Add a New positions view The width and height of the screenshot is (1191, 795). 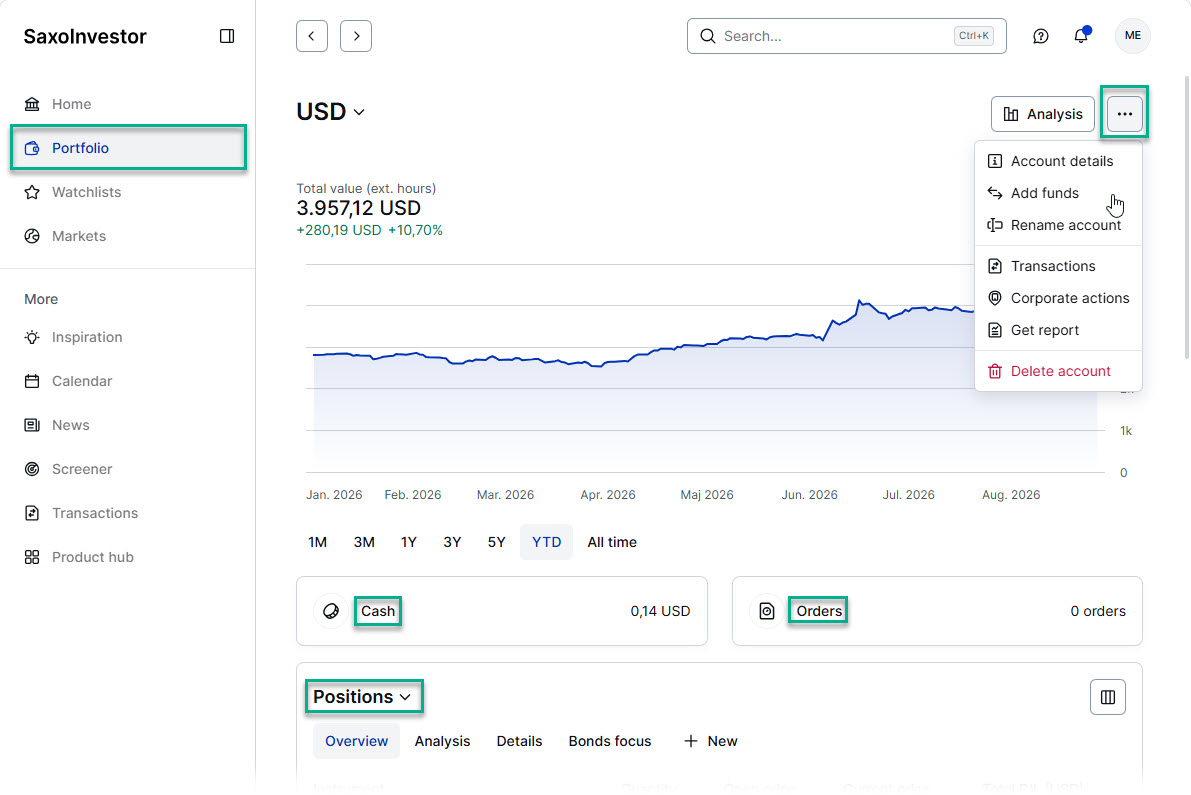coord(710,741)
